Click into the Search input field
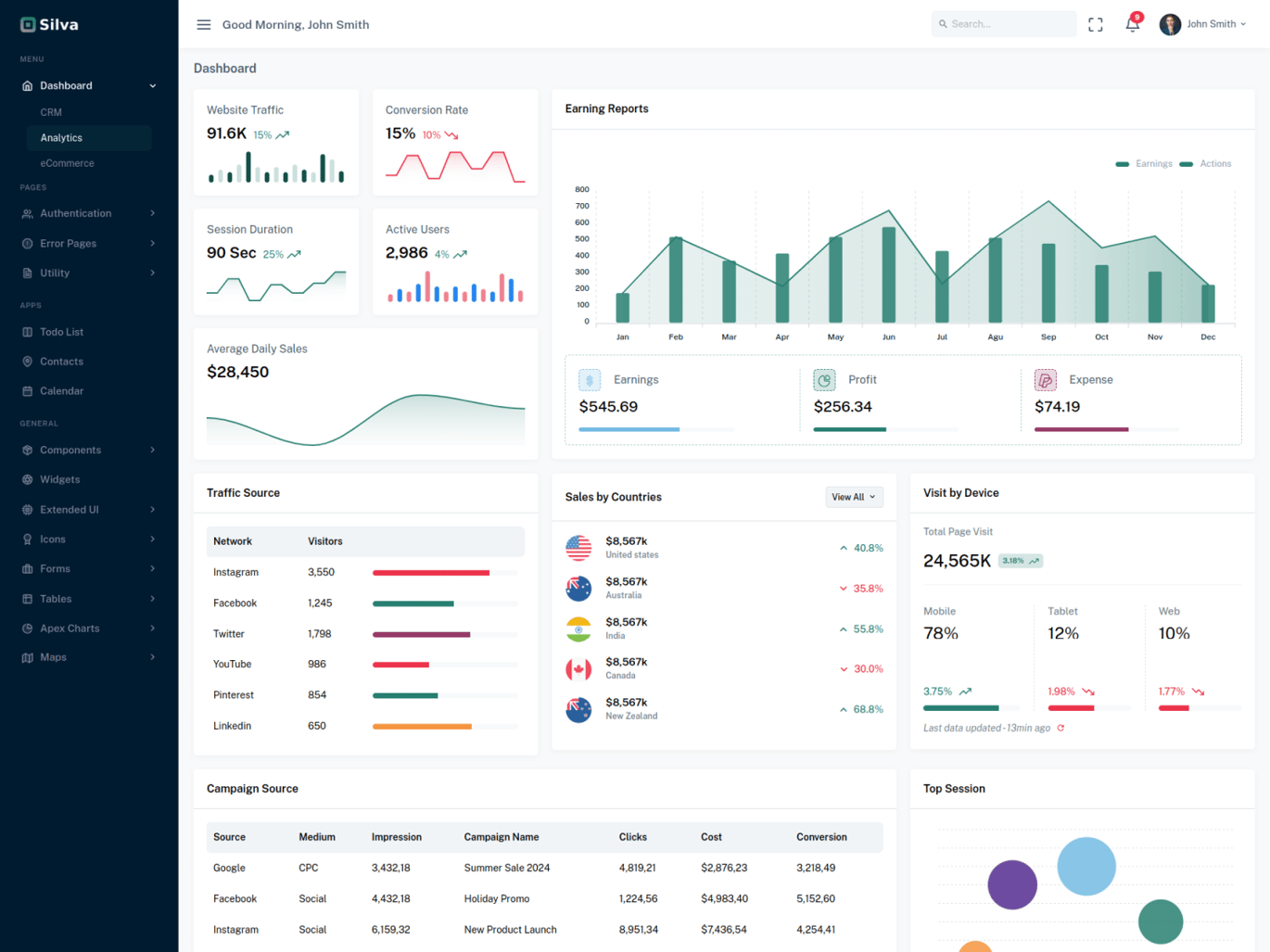The width and height of the screenshot is (1270, 952). 1004,24
